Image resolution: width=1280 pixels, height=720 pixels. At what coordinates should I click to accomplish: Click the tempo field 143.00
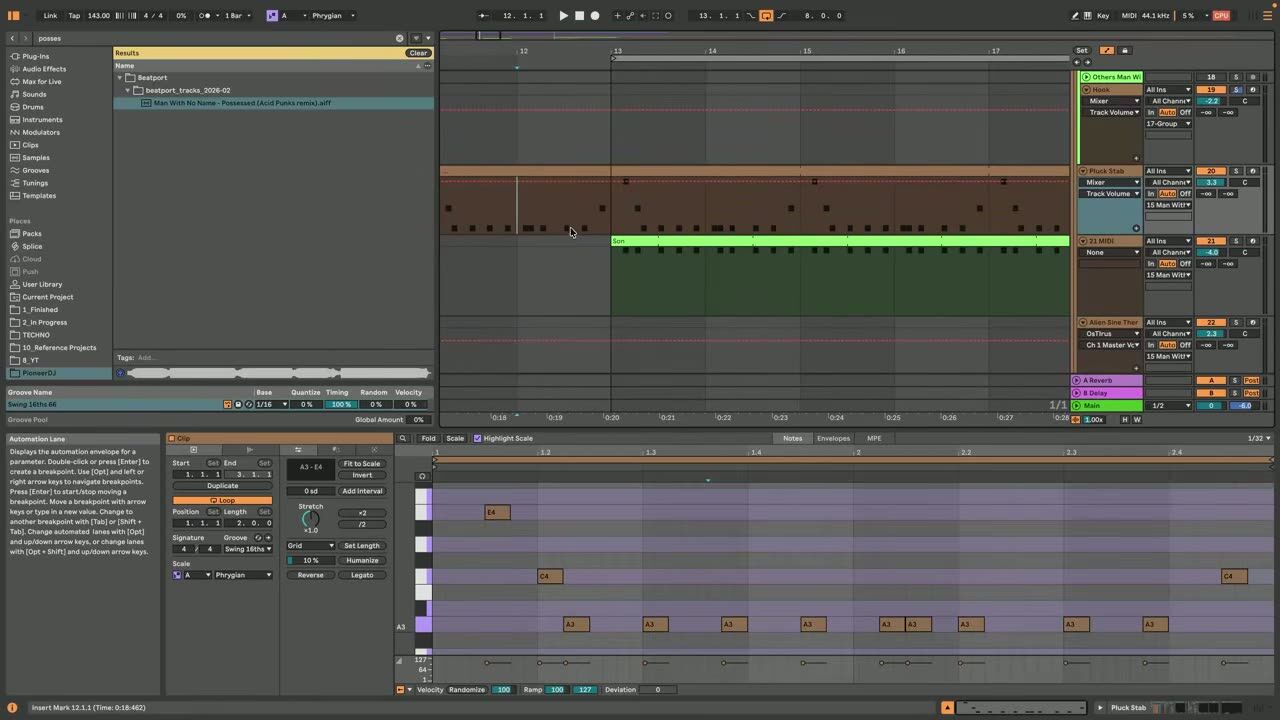(98, 15)
